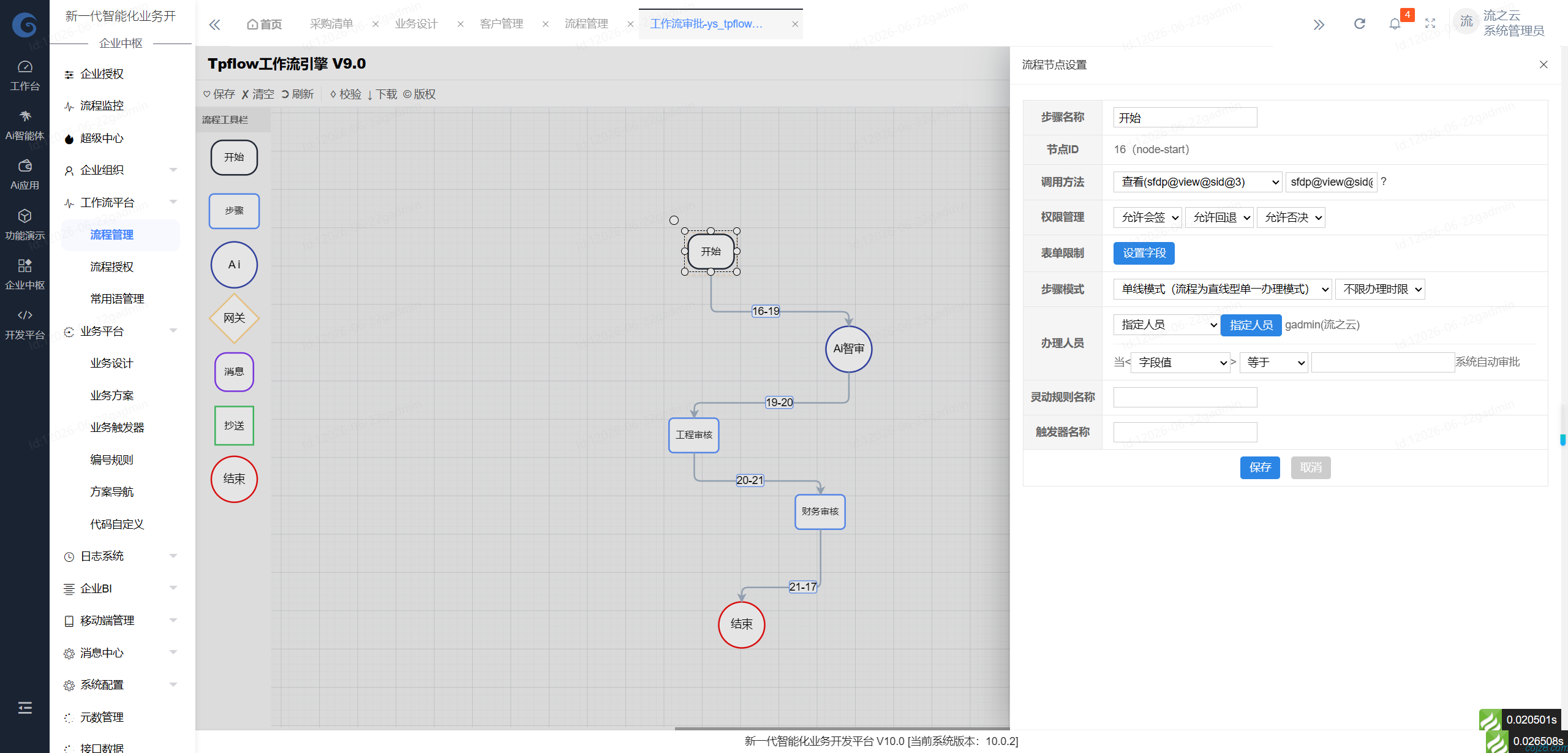The width and height of the screenshot is (1568, 753).
Task: Click 清空 in flow toolbar
Action: pyautogui.click(x=258, y=94)
